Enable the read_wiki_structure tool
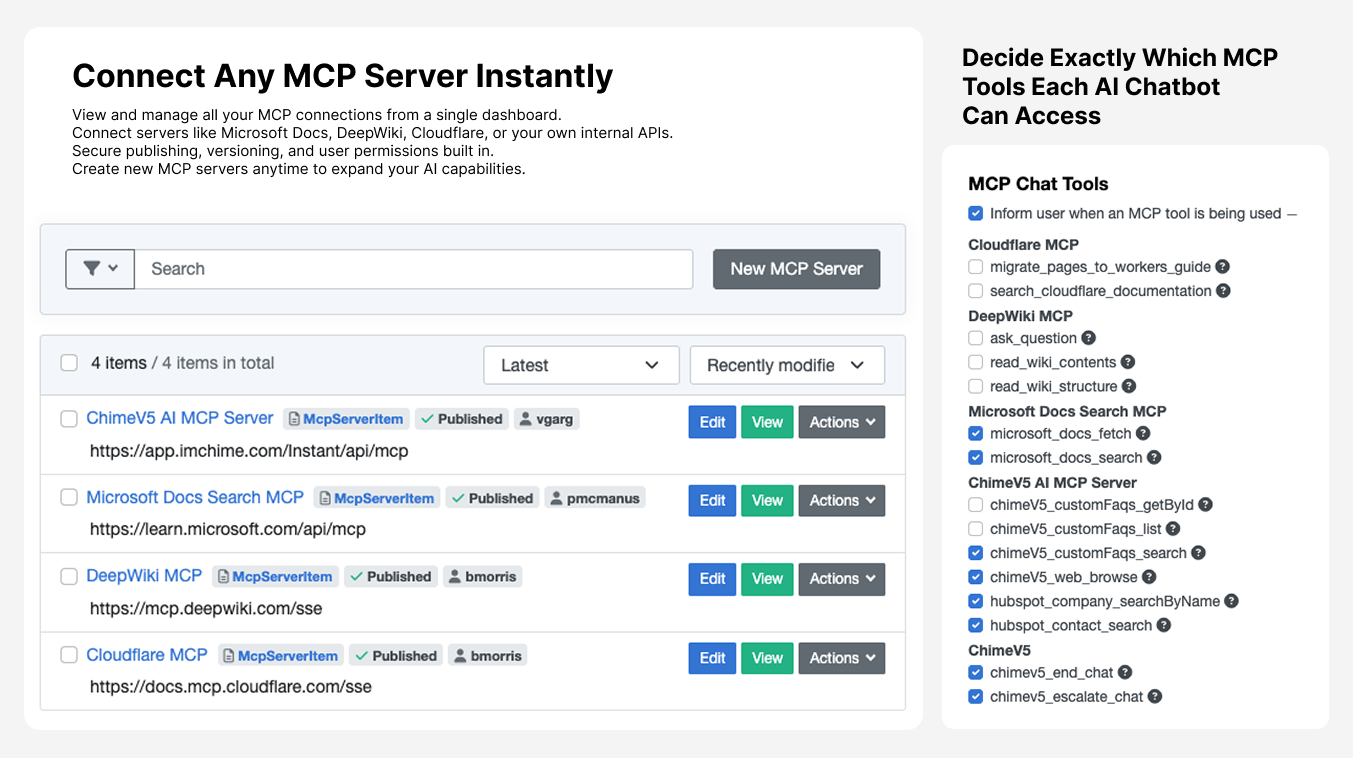The height and width of the screenshot is (758, 1353). 976,386
